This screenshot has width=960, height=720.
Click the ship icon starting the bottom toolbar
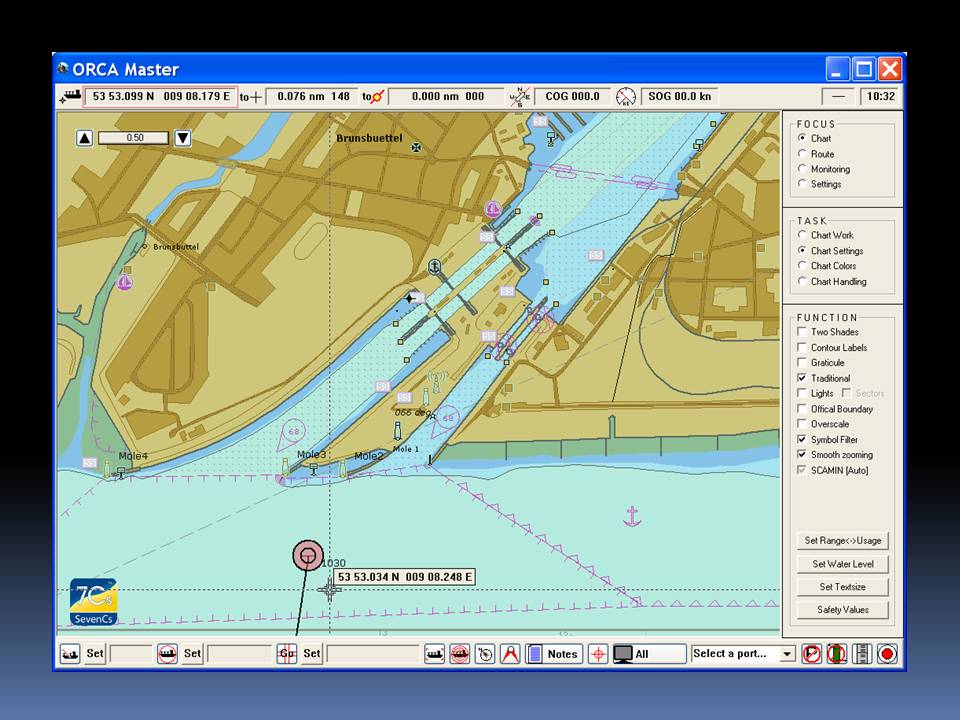(x=70, y=654)
